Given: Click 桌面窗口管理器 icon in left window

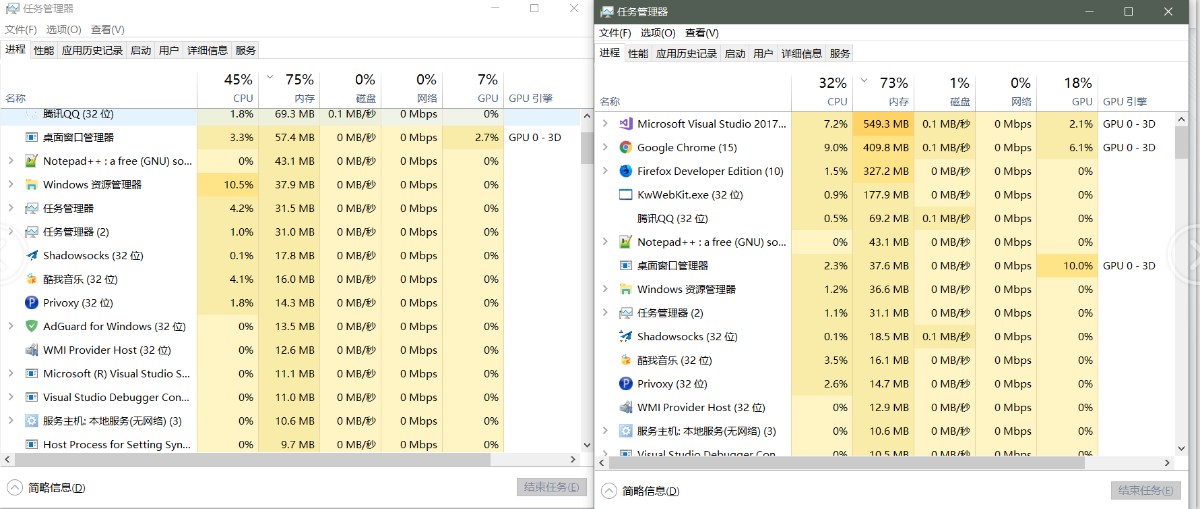Looking at the screenshot, I should 32,137.
